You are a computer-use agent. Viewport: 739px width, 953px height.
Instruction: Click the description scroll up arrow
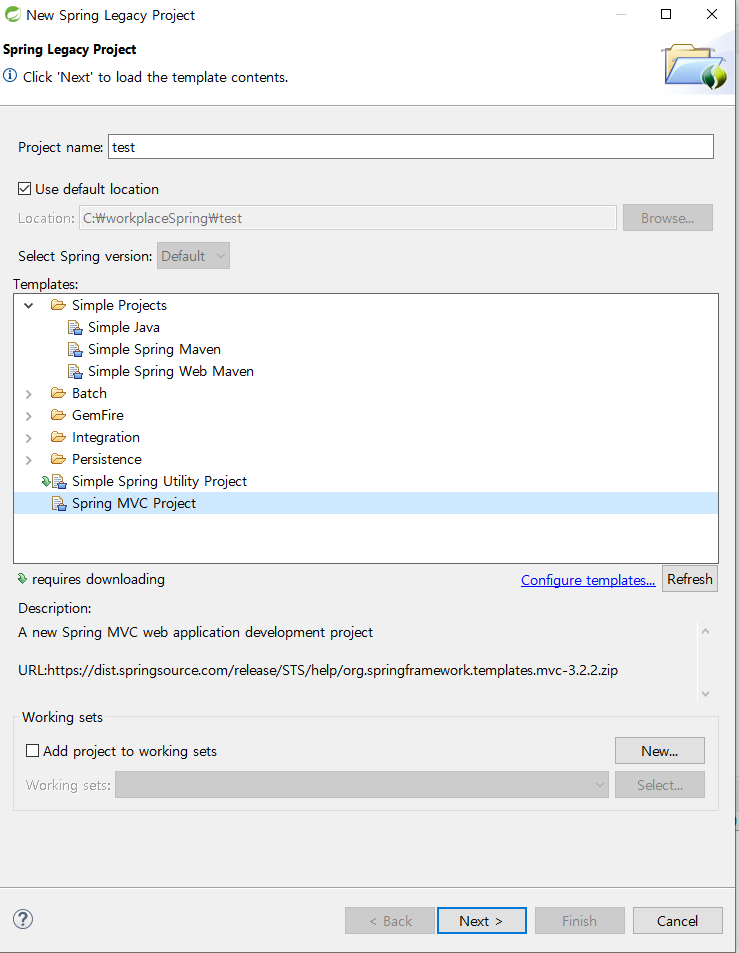coord(706,631)
